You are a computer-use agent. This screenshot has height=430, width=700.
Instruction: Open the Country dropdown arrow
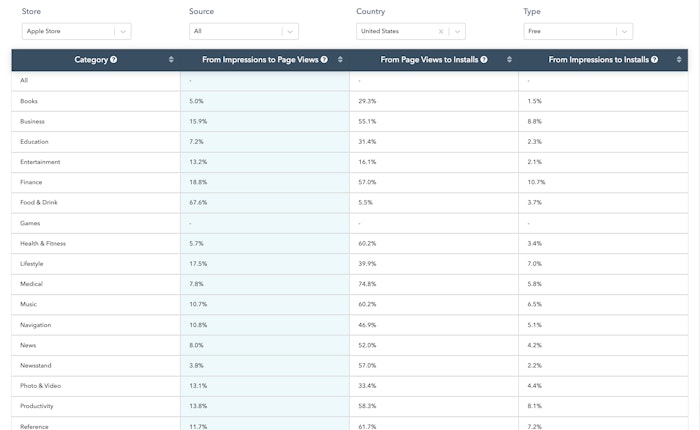tap(457, 31)
